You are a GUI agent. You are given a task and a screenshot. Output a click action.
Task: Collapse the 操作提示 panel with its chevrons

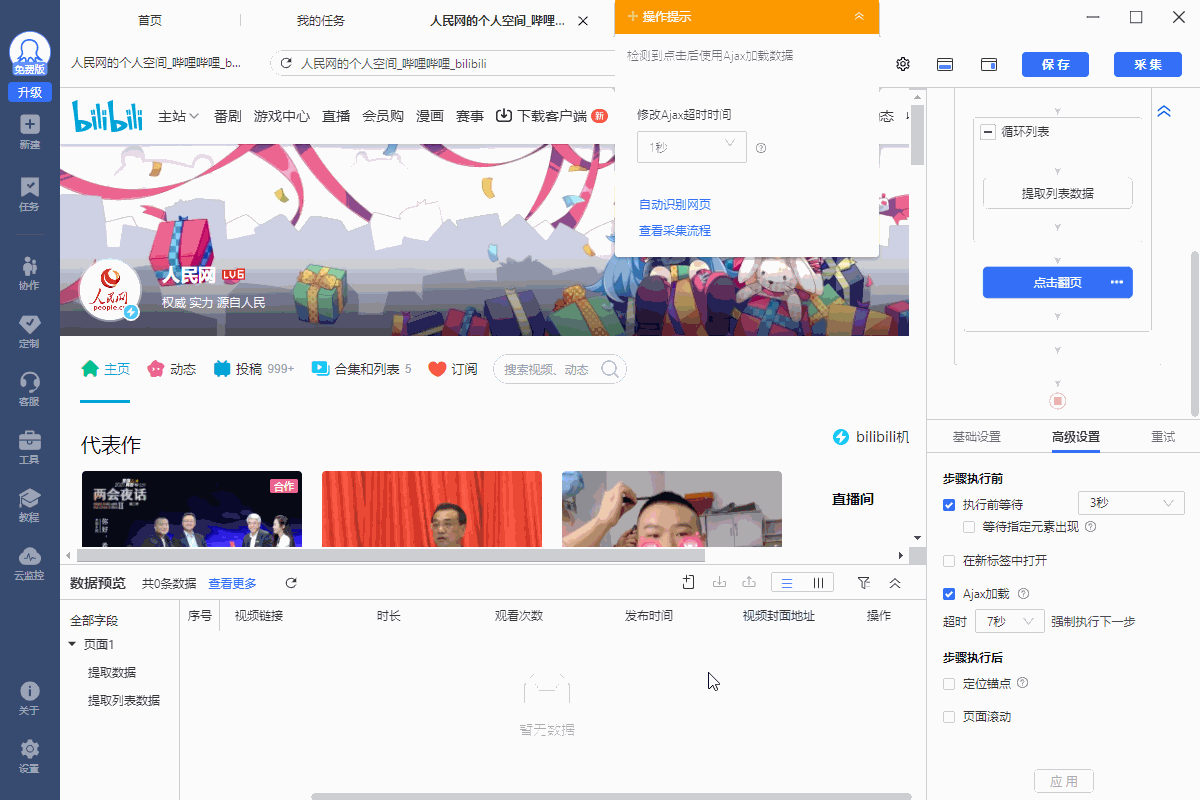(859, 16)
